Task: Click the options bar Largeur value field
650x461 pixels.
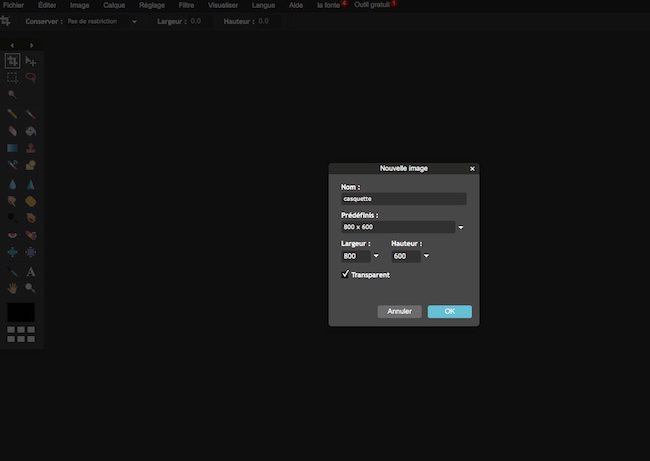Action: coord(200,21)
